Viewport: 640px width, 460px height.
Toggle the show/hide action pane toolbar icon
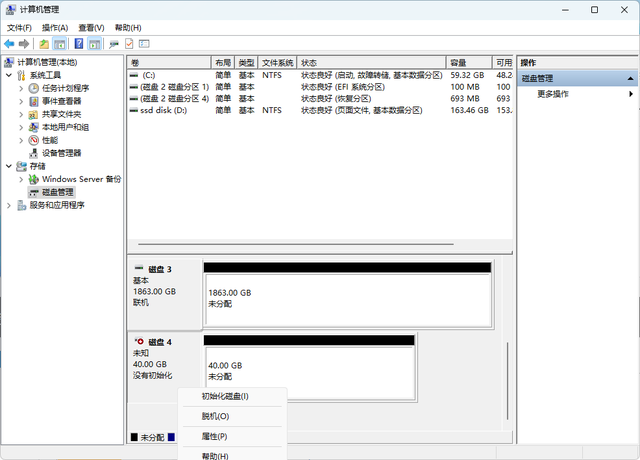click(x=94, y=44)
